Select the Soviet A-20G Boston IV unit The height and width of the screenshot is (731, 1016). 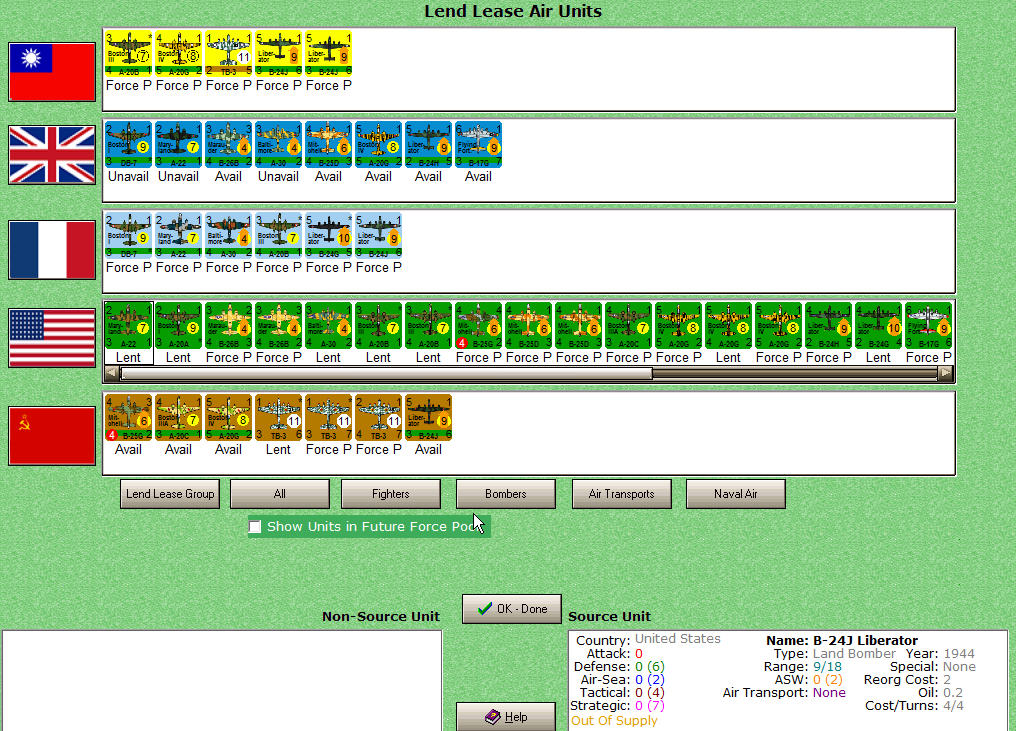coord(228,418)
